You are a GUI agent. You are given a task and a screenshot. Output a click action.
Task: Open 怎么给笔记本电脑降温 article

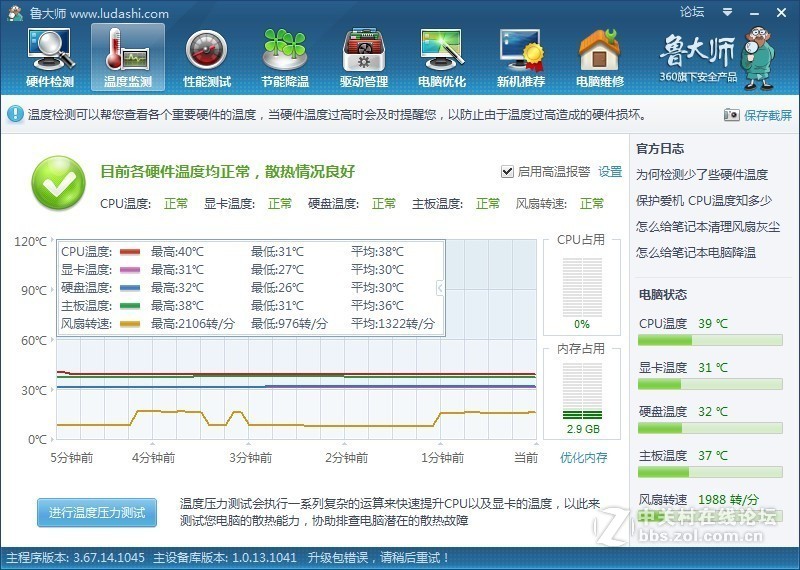click(696, 253)
